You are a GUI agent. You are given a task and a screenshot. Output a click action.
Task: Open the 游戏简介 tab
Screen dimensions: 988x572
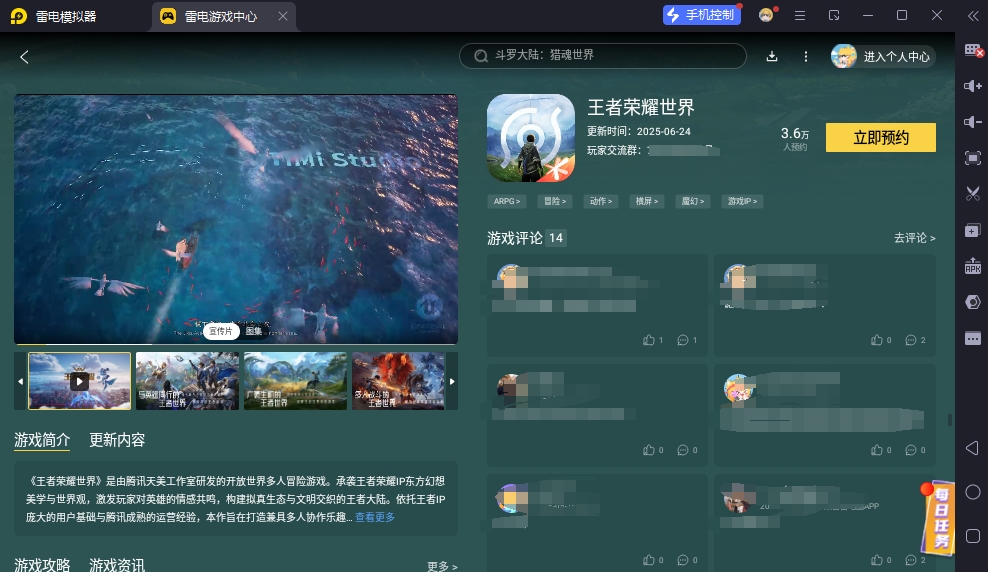click(42, 440)
